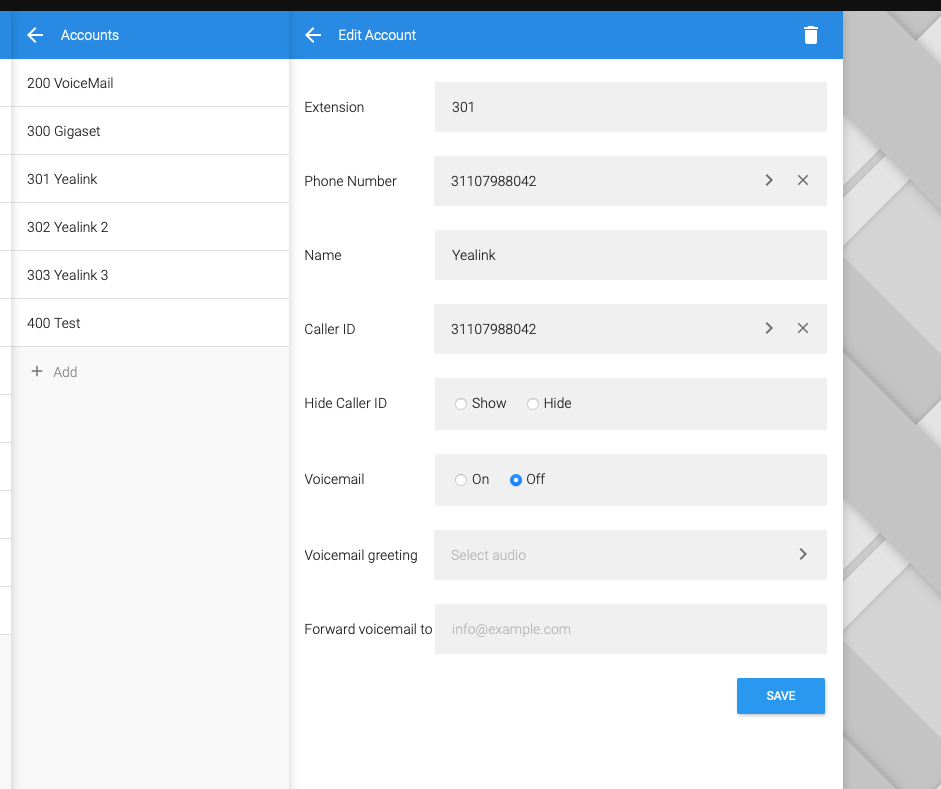Focus the Extension field showing 301
Viewport: 941px width, 789px height.
pyautogui.click(x=631, y=107)
